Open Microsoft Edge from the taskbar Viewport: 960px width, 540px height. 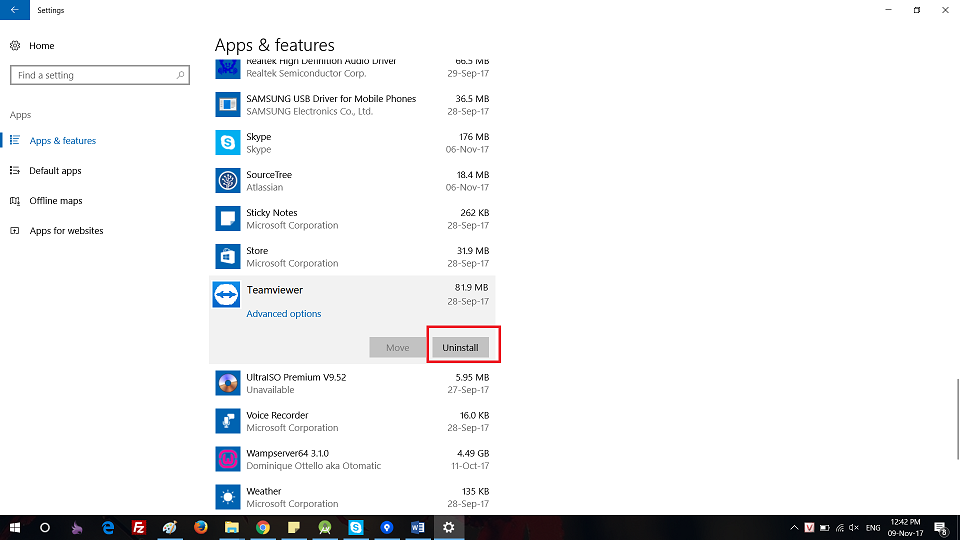(x=108, y=528)
